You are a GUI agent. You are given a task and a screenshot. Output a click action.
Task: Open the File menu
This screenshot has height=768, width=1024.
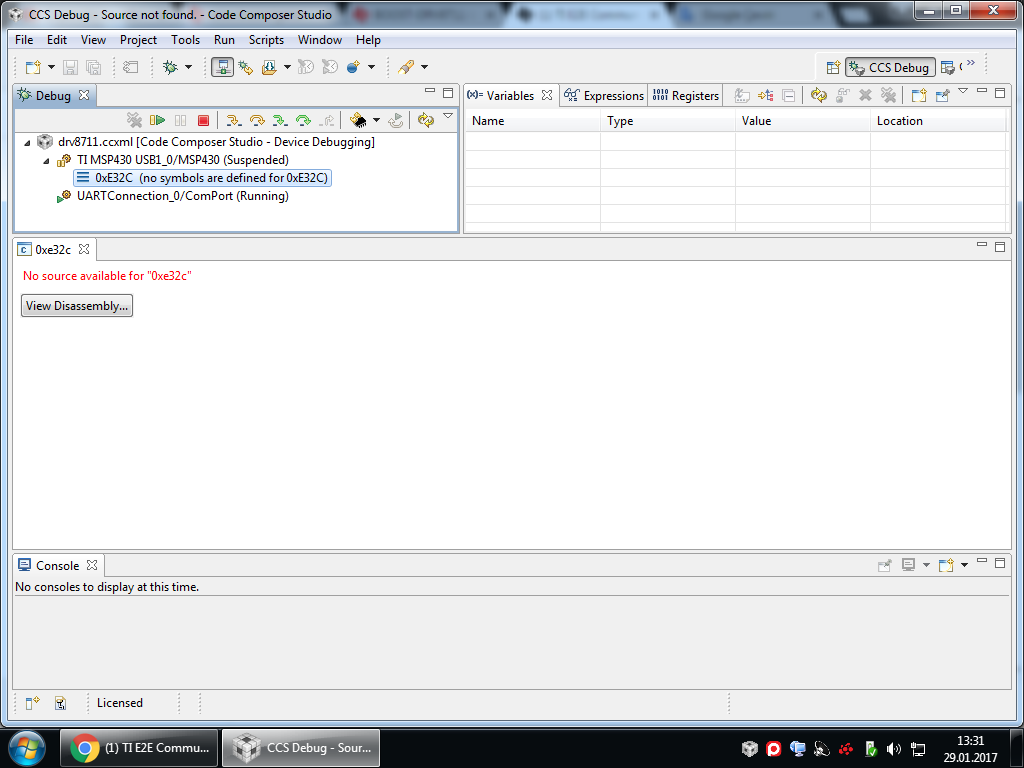tap(24, 40)
